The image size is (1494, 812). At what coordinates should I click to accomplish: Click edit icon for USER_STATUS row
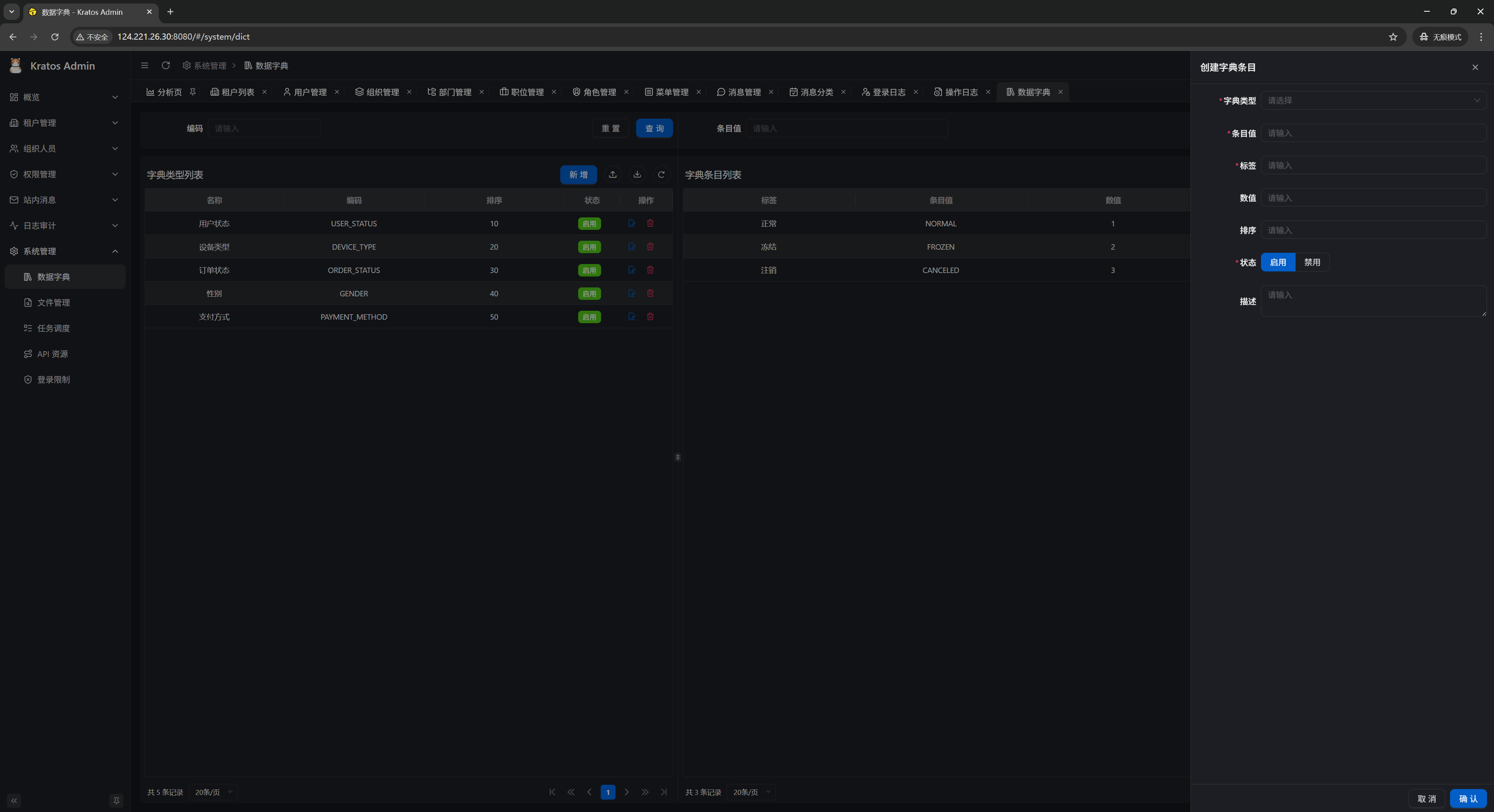click(631, 223)
